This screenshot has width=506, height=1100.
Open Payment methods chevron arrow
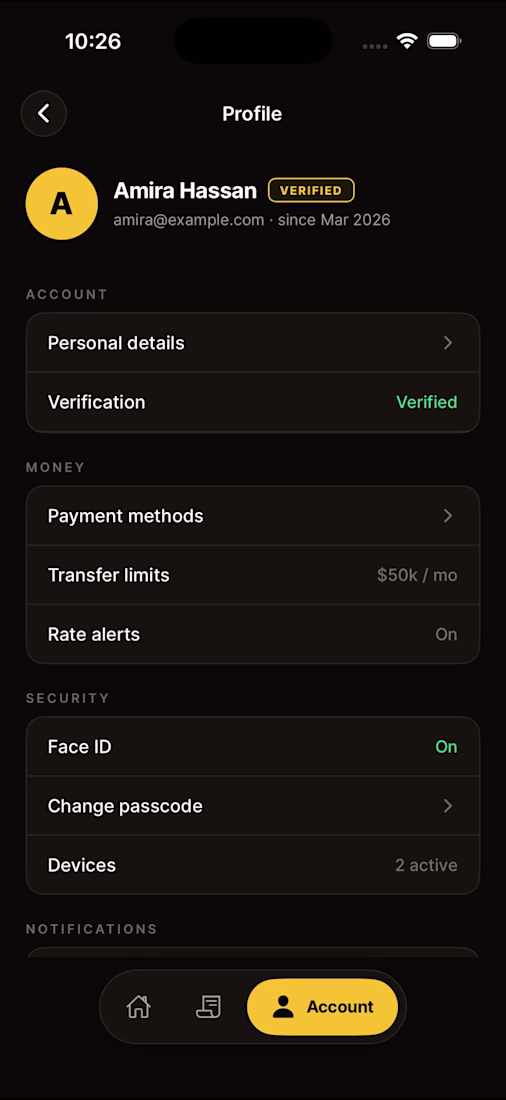click(448, 516)
